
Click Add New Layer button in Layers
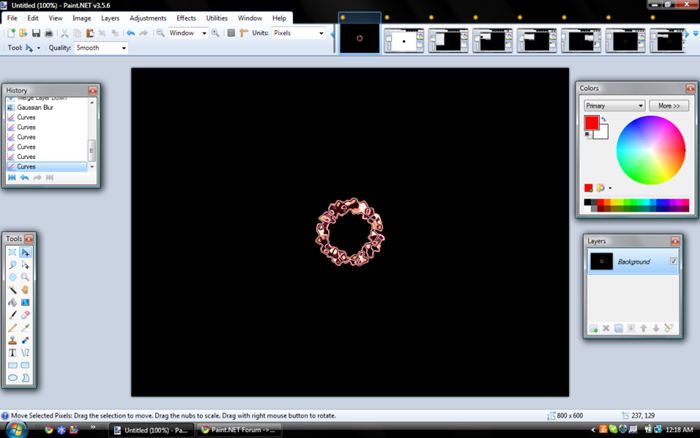click(x=593, y=329)
